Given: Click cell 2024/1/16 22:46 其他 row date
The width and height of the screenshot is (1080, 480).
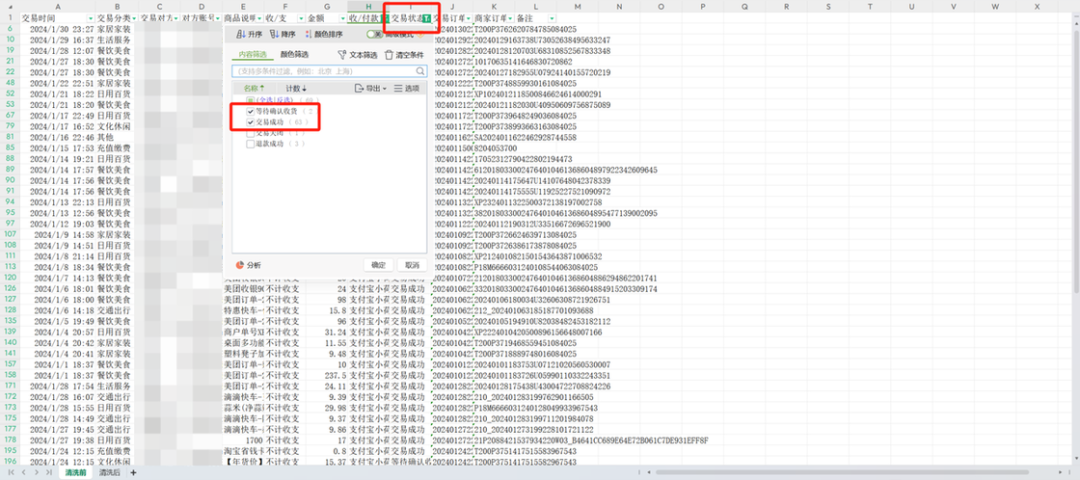Looking at the screenshot, I should (x=58, y=137).
